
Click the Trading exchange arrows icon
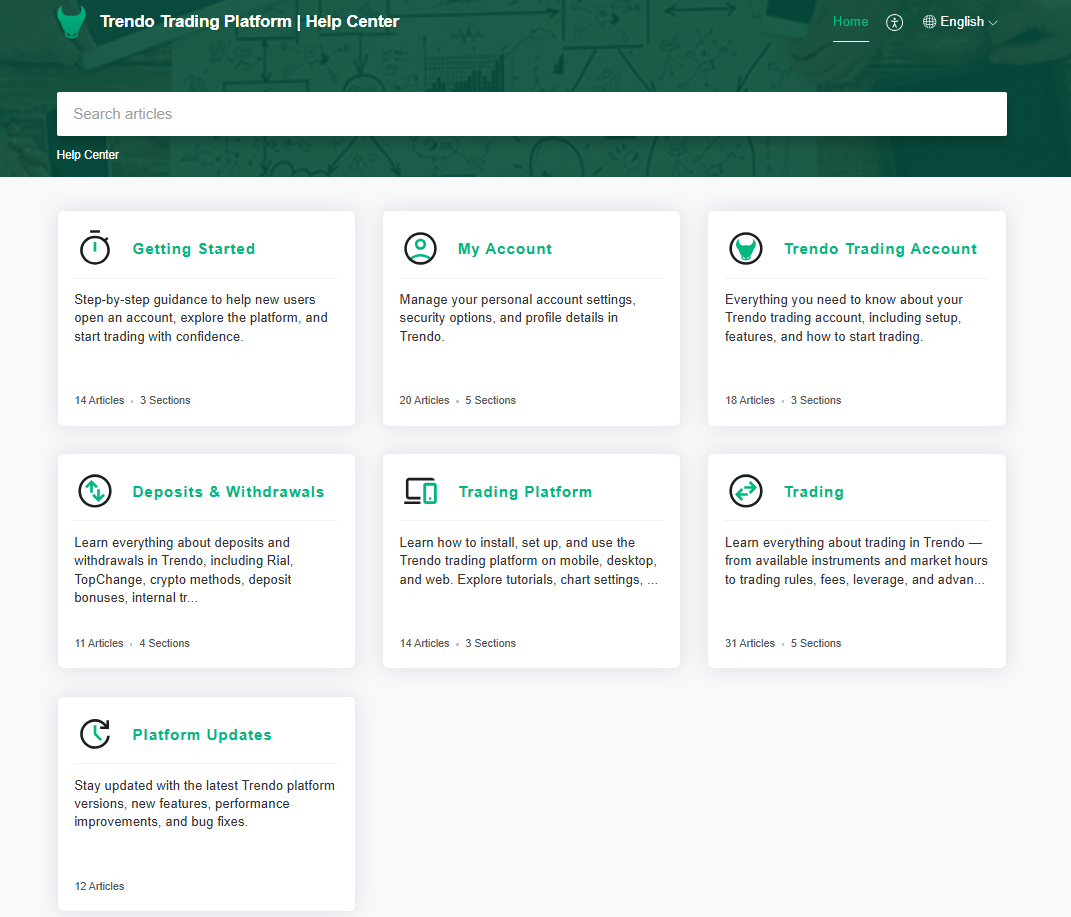746,492
